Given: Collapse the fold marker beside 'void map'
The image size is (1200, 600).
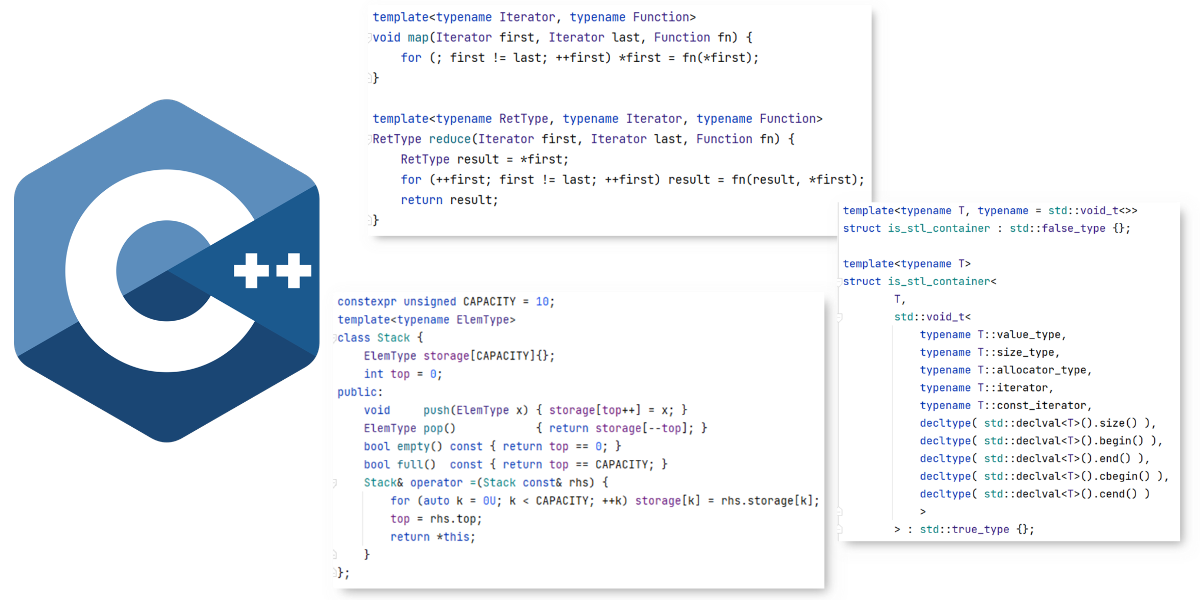Looking at the screenshot, I should pos(368,37).
